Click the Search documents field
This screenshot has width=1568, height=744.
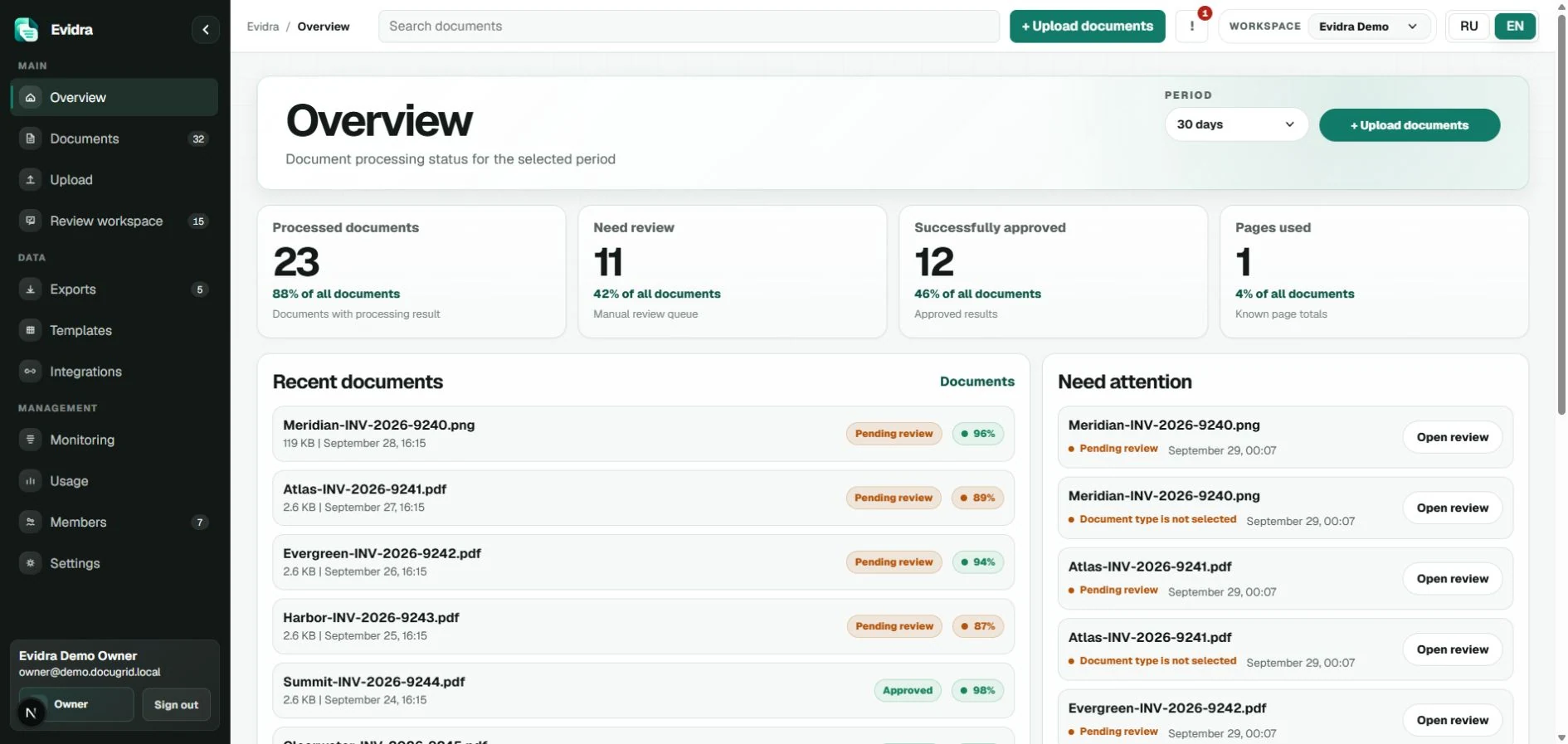tap(689, 27)
